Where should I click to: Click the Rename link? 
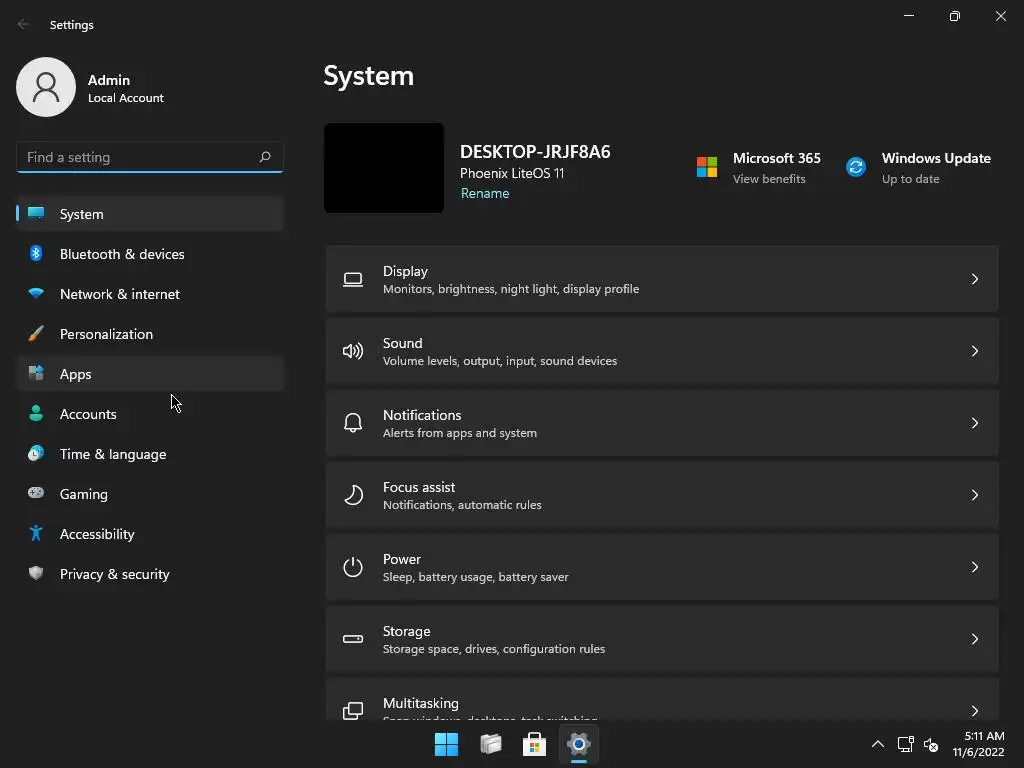coord(485,193)
